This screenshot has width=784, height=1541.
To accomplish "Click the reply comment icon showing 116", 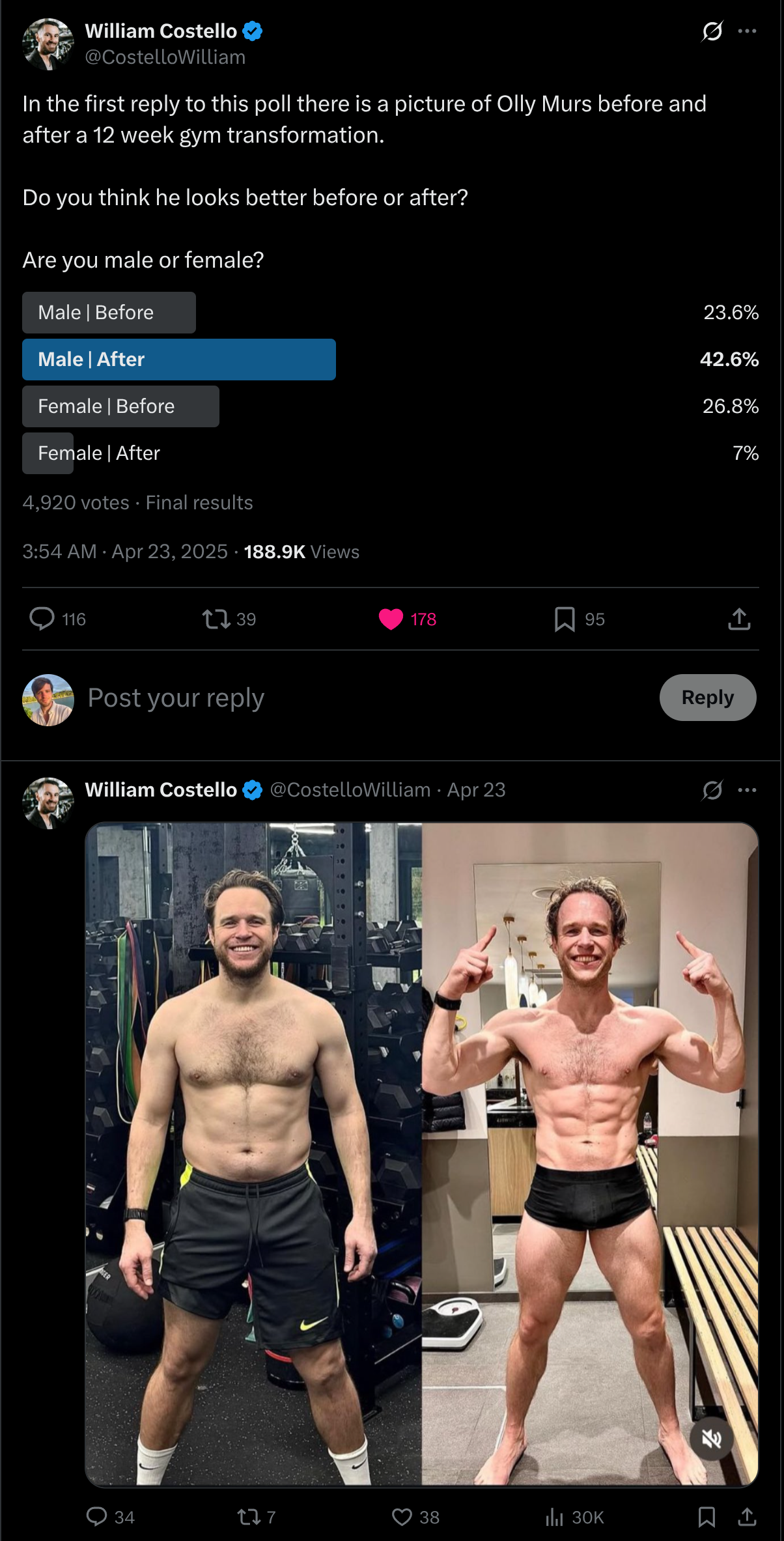I will (42, 619).
